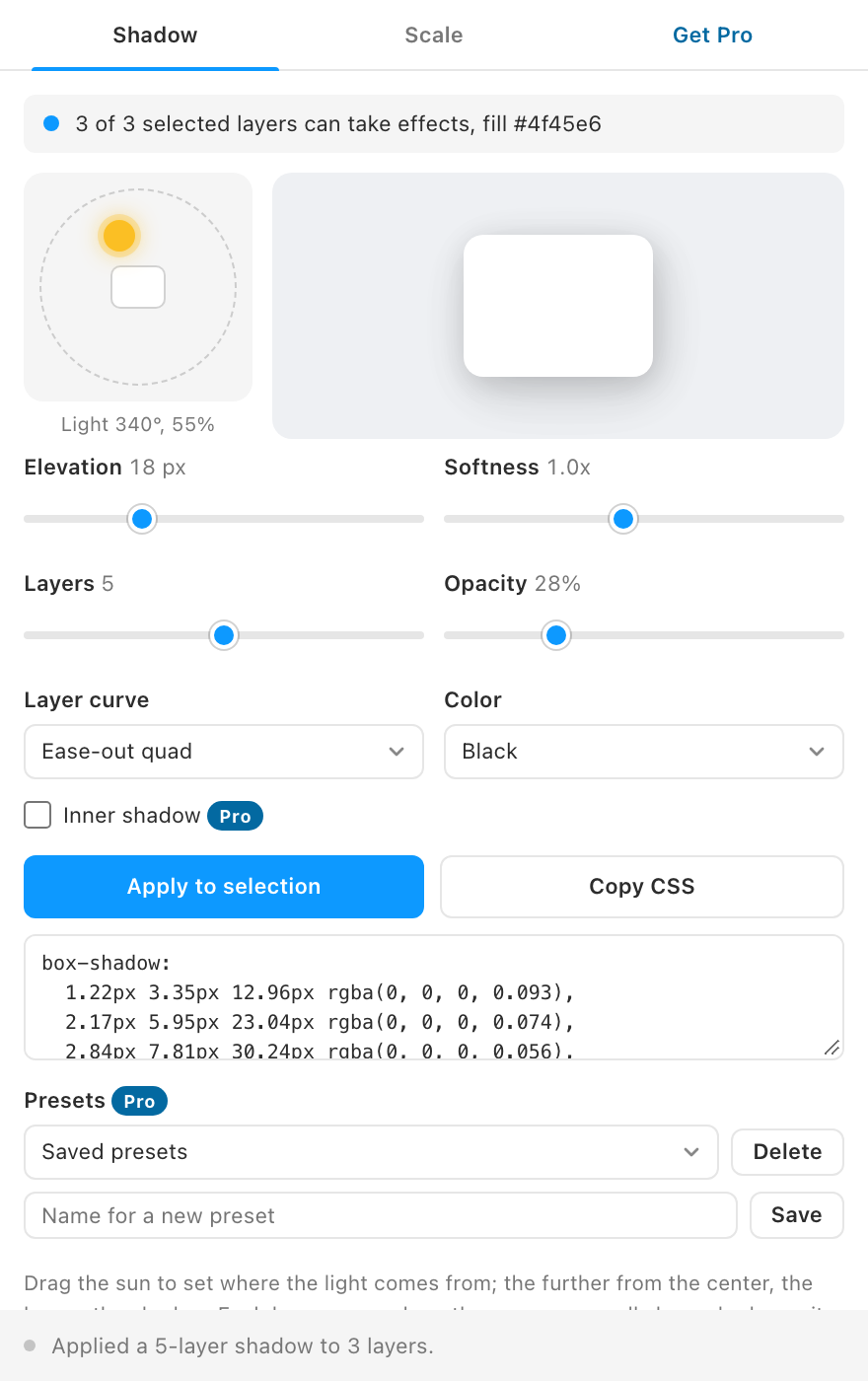Click the Opacity slider handle
The width and height of the screenshot is (868, 1381).
click(x=556, y=635)
